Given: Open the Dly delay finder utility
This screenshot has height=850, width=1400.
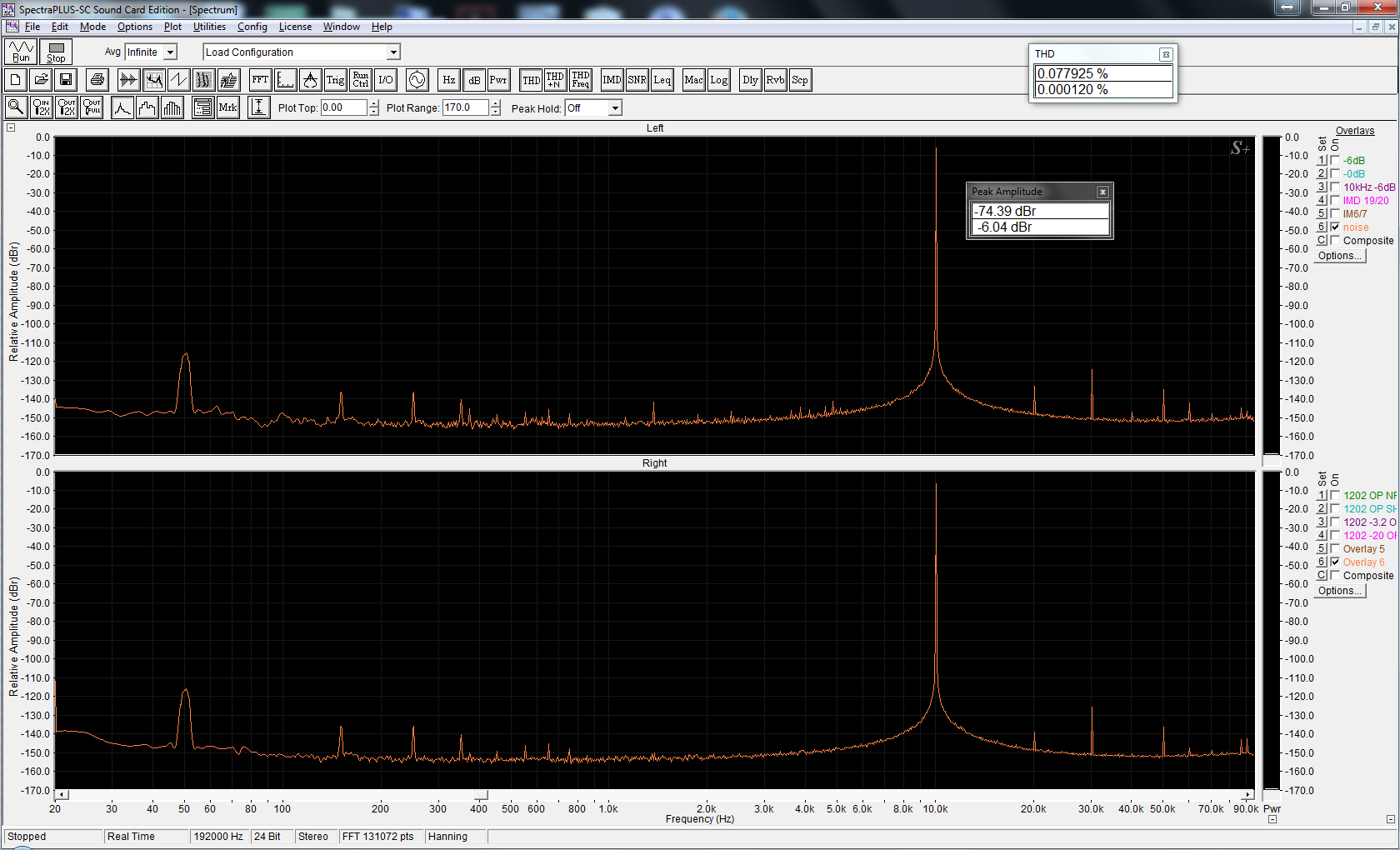Looking at the screenshot, I should tap(750, 80).
